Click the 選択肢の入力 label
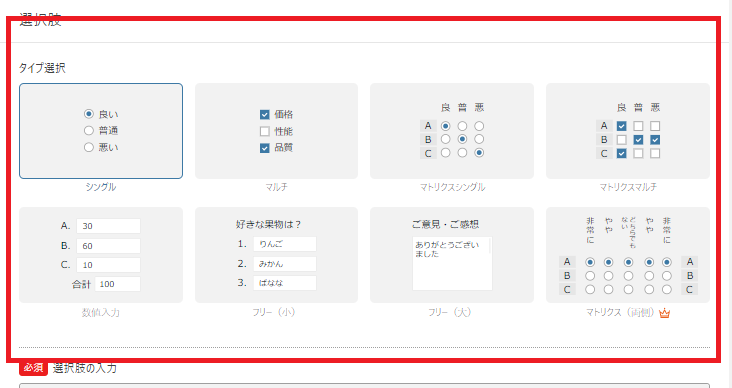Screen dimensions: 732x388 [84, 368]
